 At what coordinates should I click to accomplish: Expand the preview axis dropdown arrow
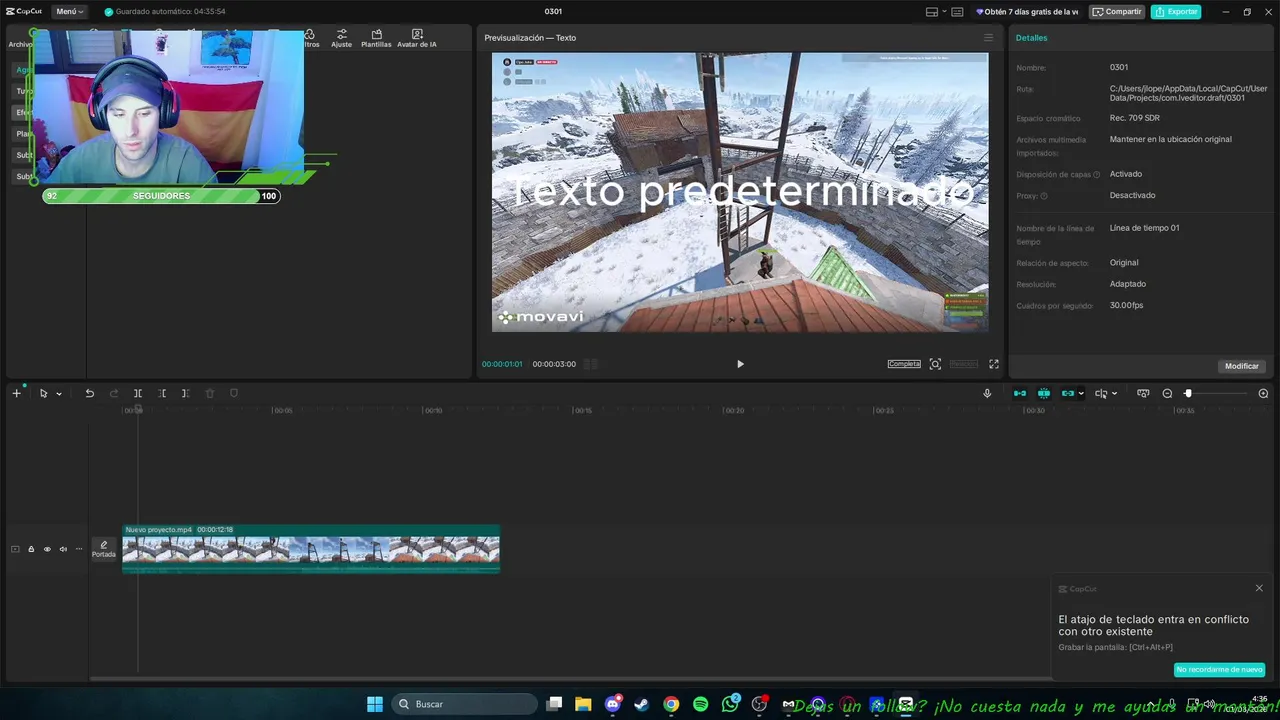1114,394
